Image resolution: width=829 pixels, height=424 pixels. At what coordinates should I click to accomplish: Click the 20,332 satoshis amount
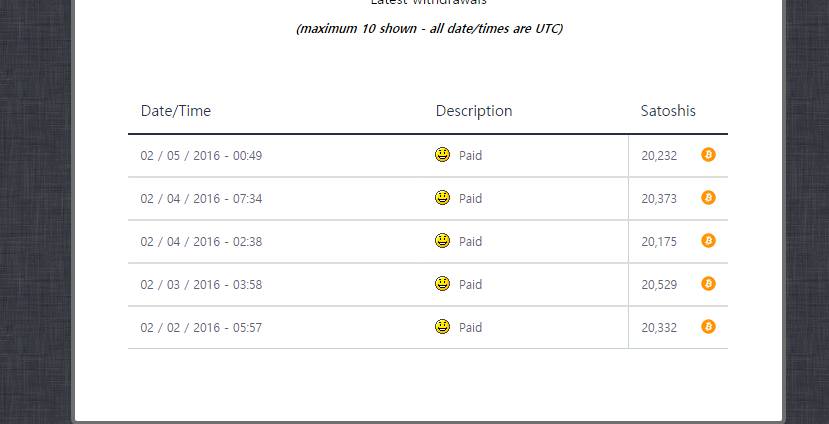pyautogui.click(x=659, y=328)
